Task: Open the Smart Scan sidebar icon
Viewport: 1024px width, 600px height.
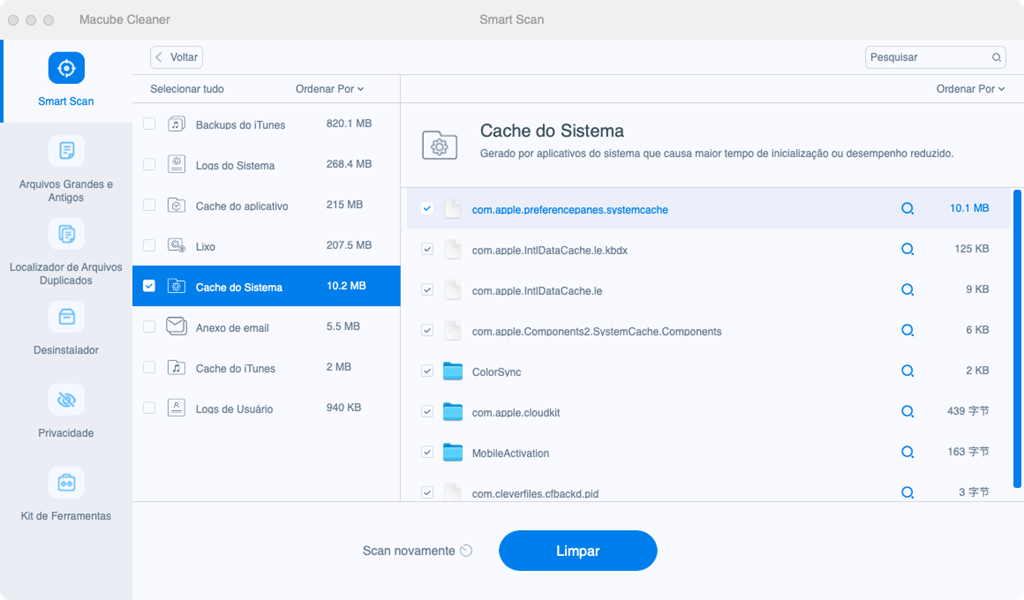Action: tap(66, 68)
